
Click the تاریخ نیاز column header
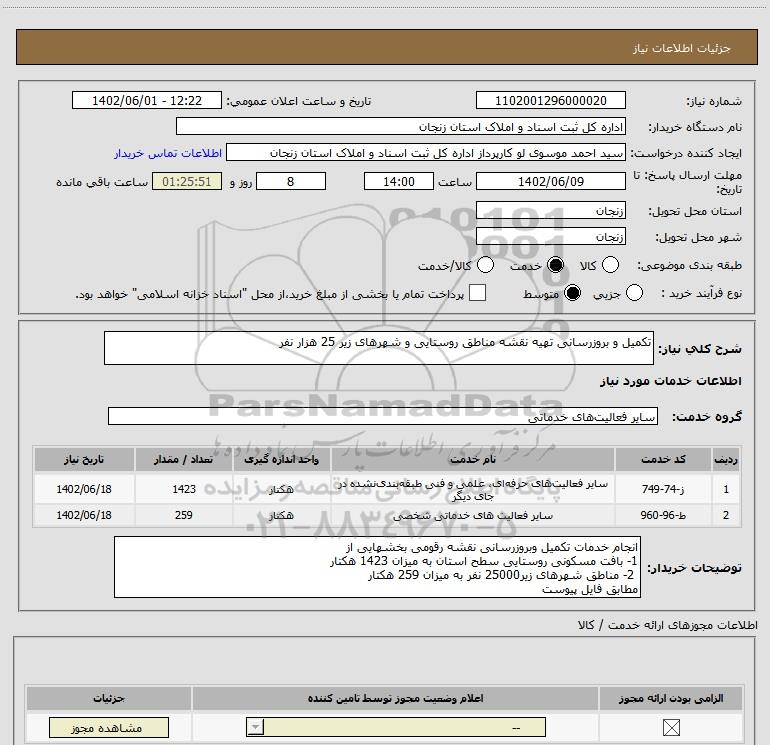pos(83,460)
